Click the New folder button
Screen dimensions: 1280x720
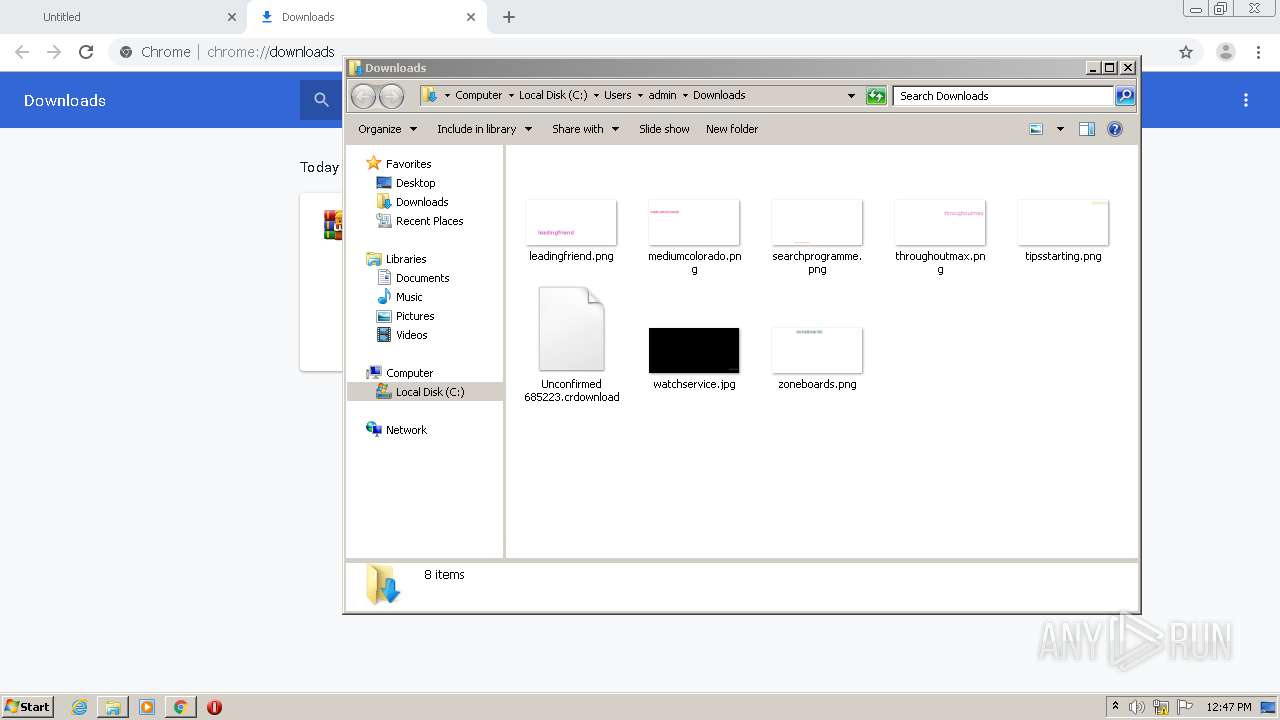point(732,129)
